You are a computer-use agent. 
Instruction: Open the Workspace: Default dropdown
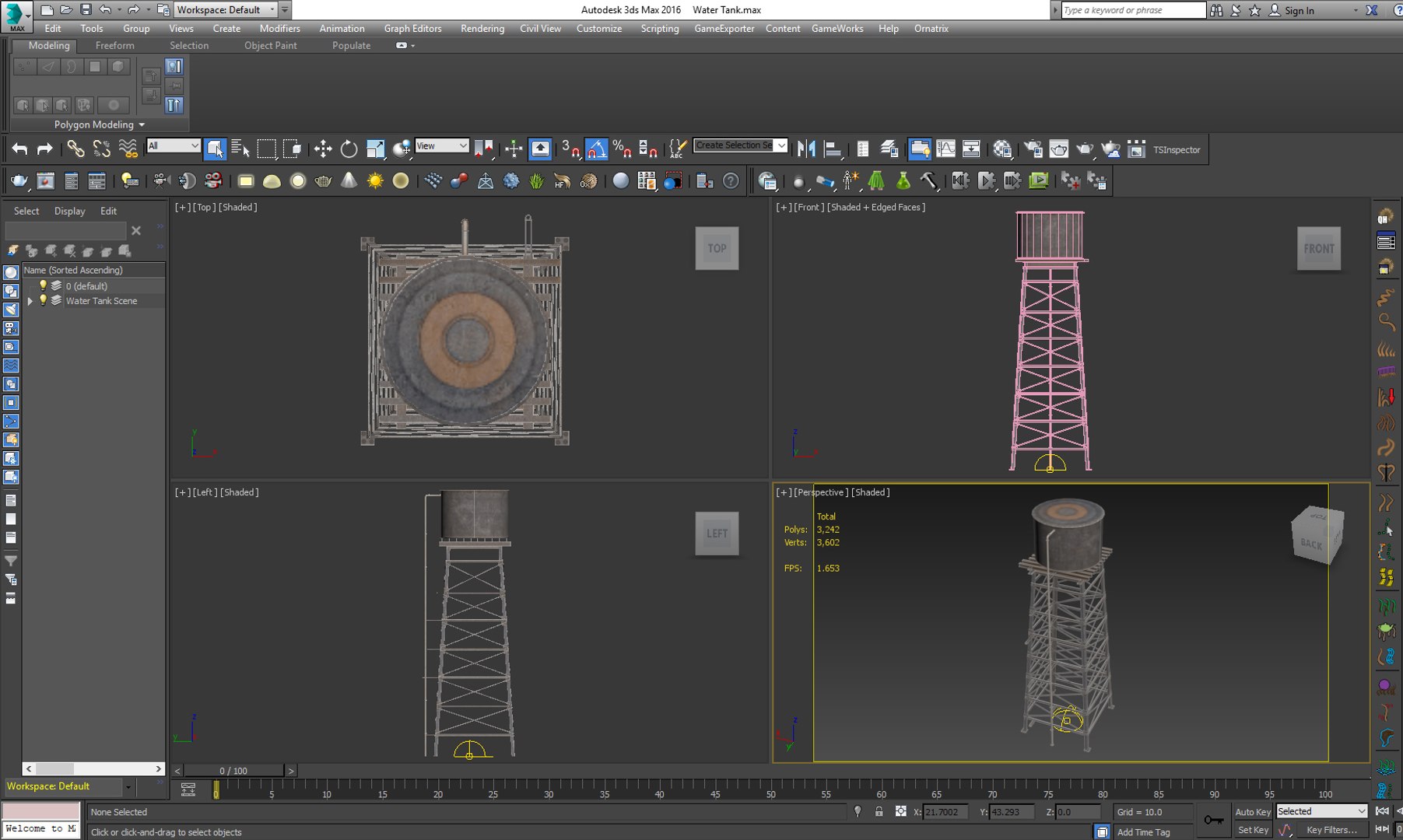pyautogui.click(x=225, y=10)
